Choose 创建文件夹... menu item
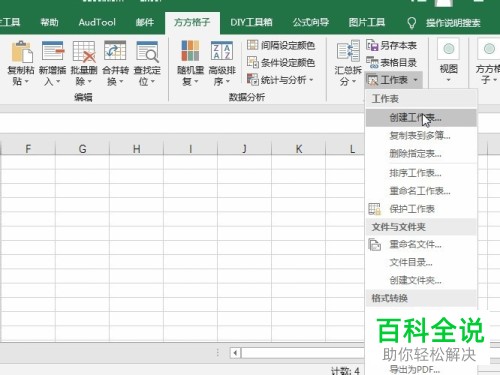 (x=421, y=281)
